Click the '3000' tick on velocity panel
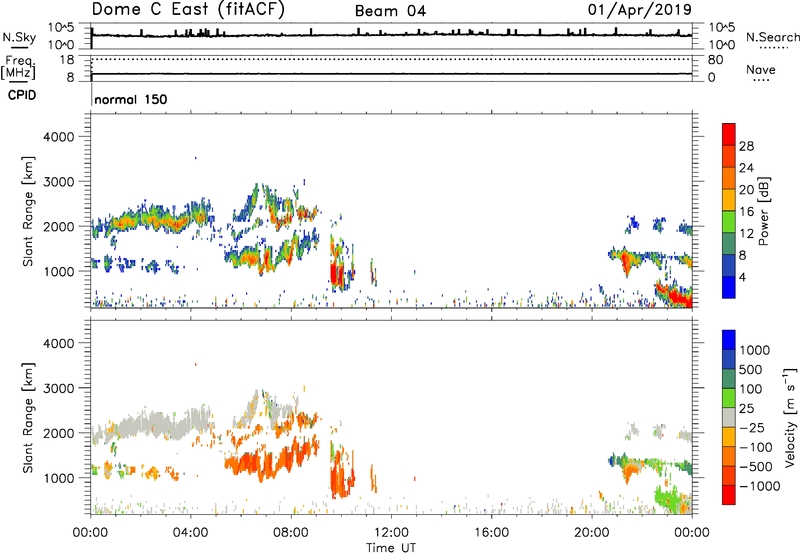Screen dimensions: 800x554 59,388
